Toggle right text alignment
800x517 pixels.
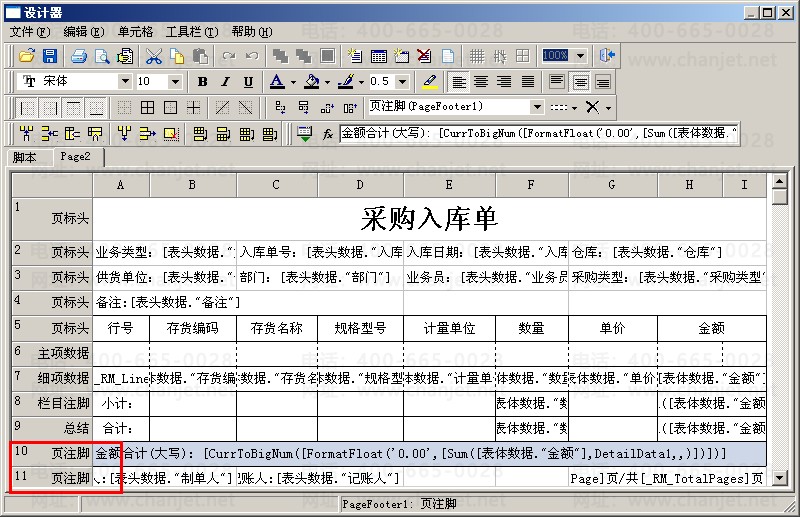coord(504,81)
